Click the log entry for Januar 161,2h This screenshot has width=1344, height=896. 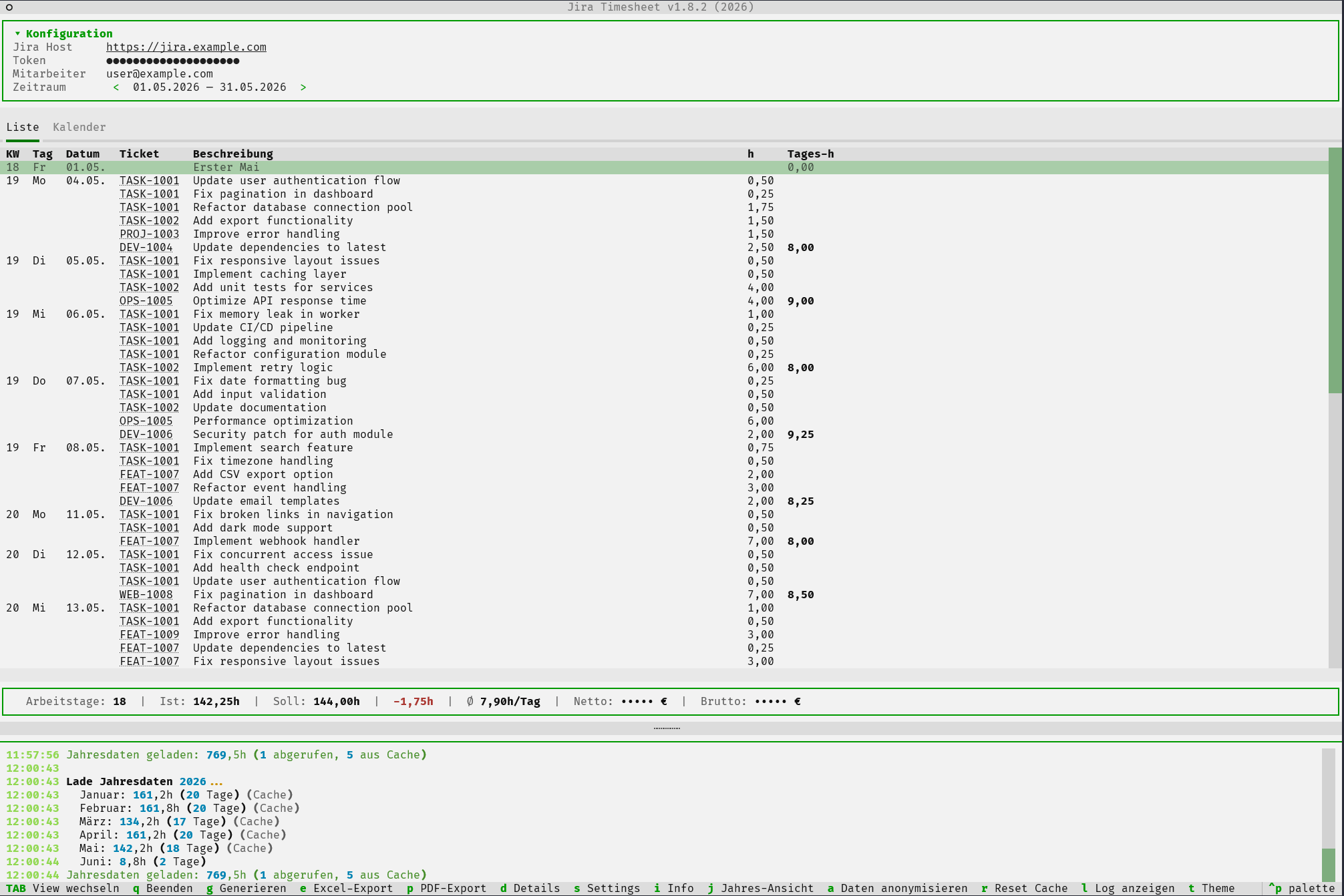(x=186, y=795)
